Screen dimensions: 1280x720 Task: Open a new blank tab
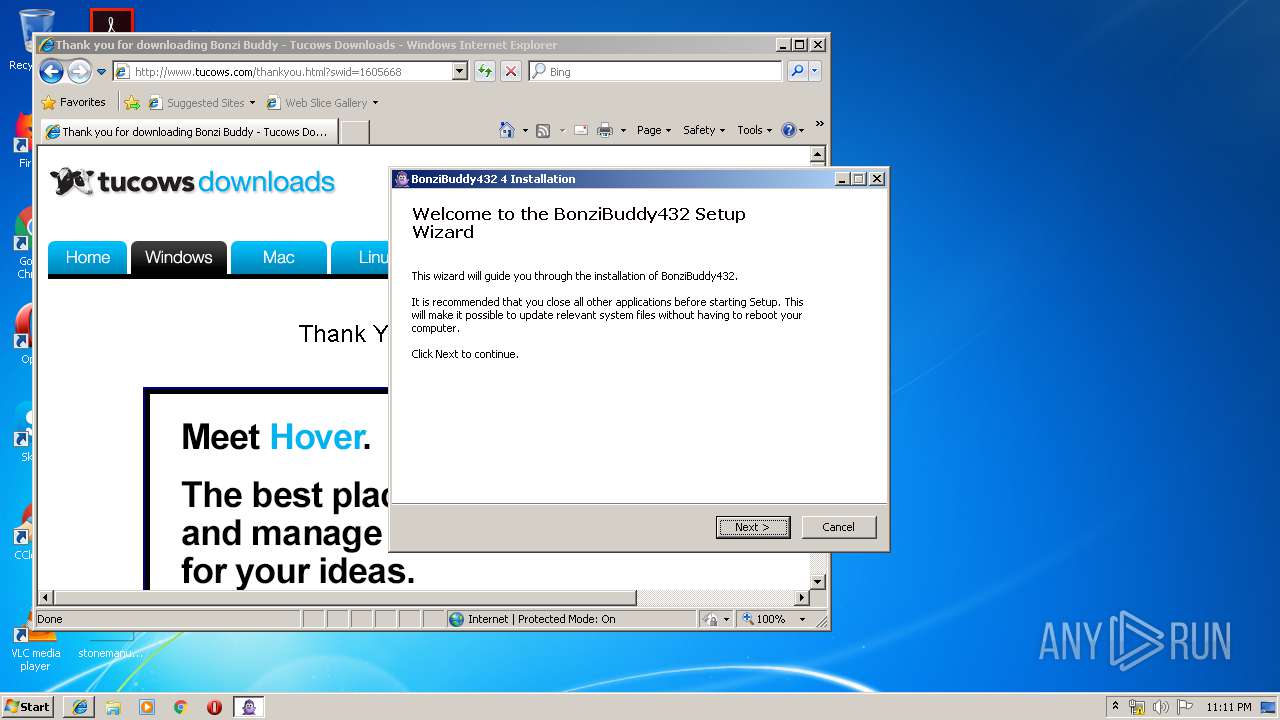click(355, 131)
